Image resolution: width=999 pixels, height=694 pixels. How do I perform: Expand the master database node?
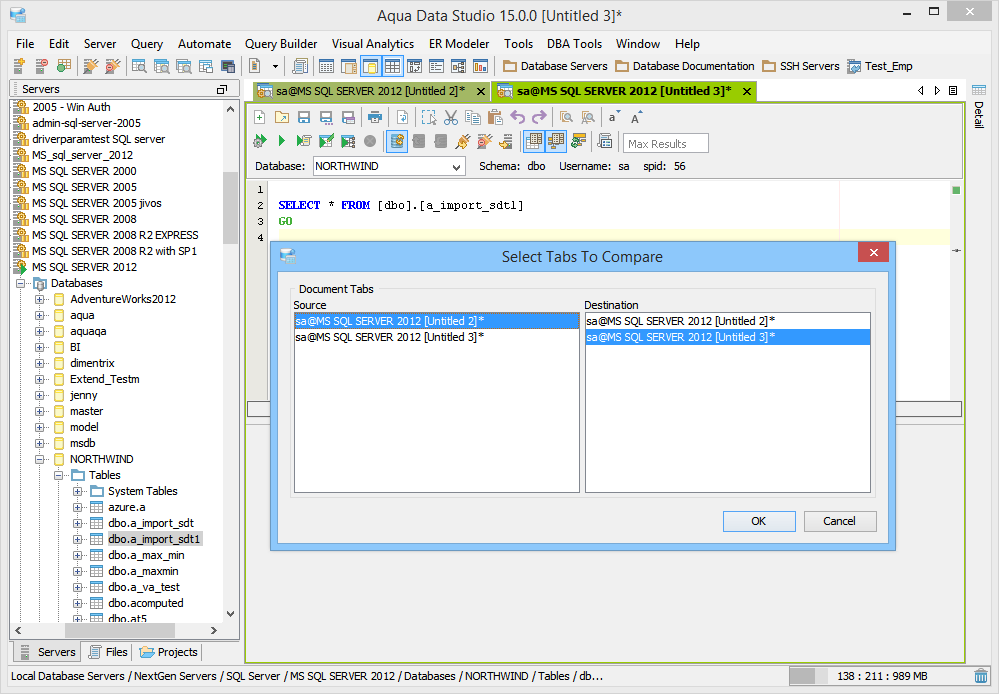point(40,412)
